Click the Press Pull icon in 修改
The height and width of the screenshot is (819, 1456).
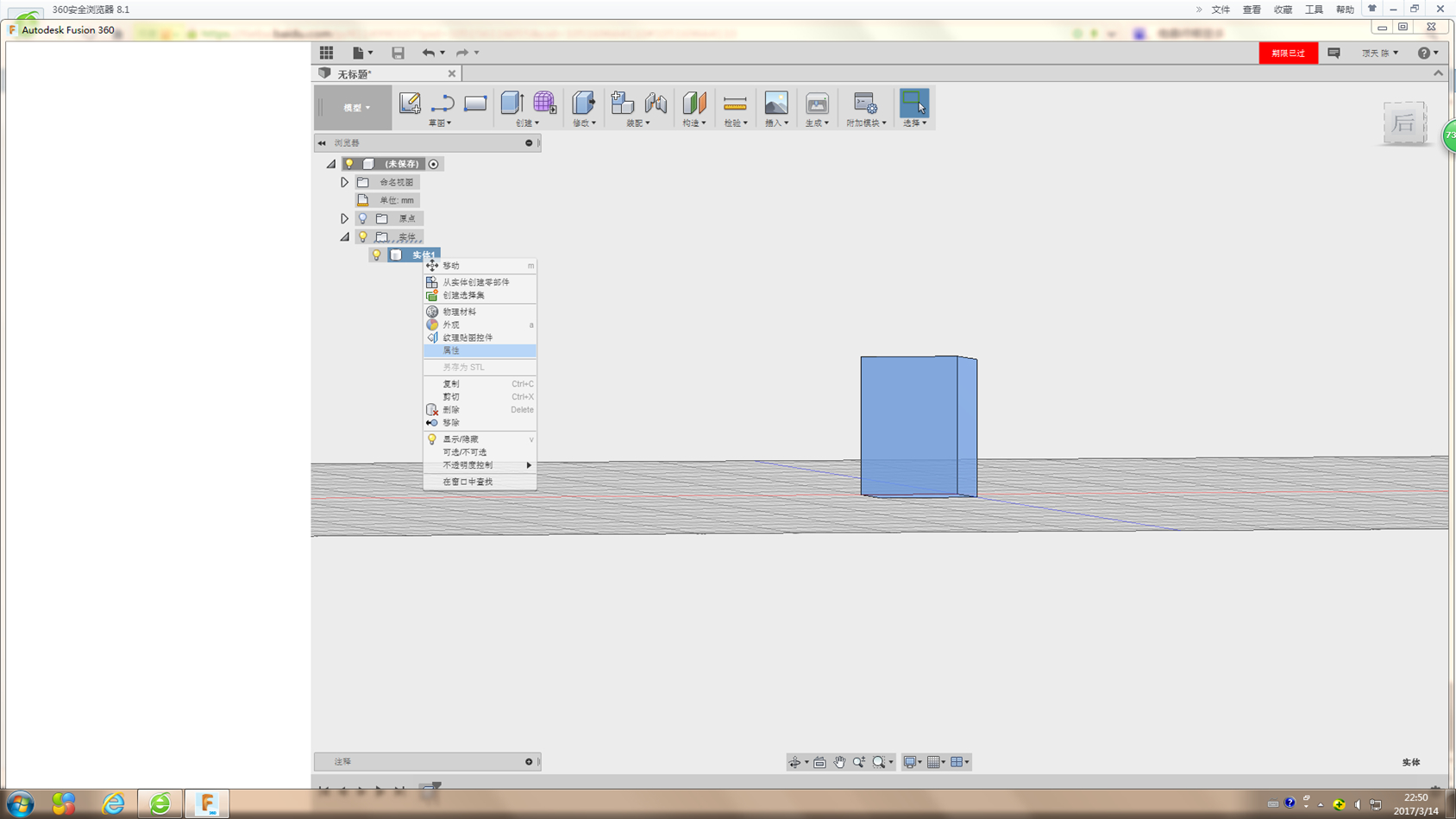coord(583,103)
